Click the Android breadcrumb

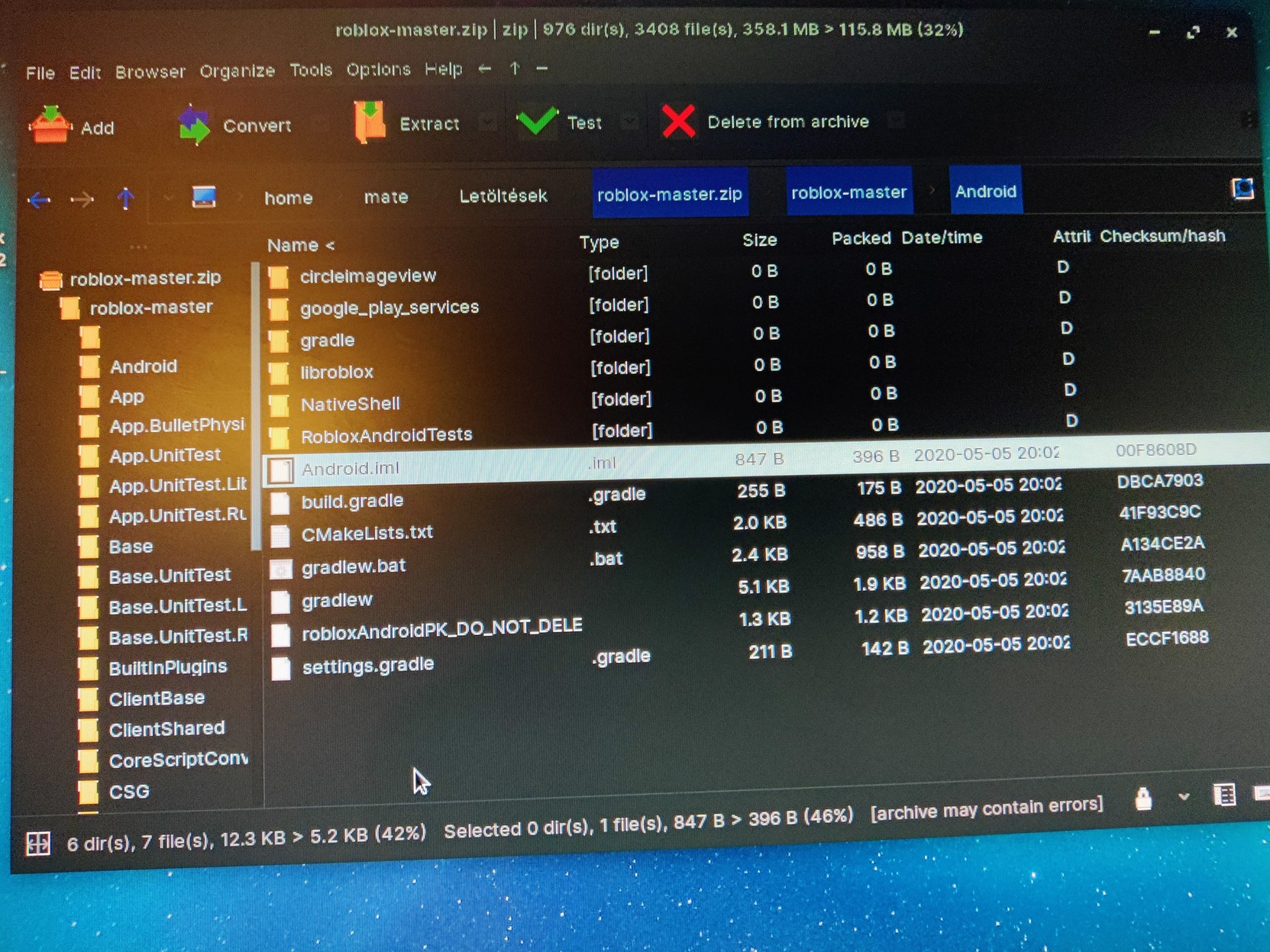click(x=986, y=190)
